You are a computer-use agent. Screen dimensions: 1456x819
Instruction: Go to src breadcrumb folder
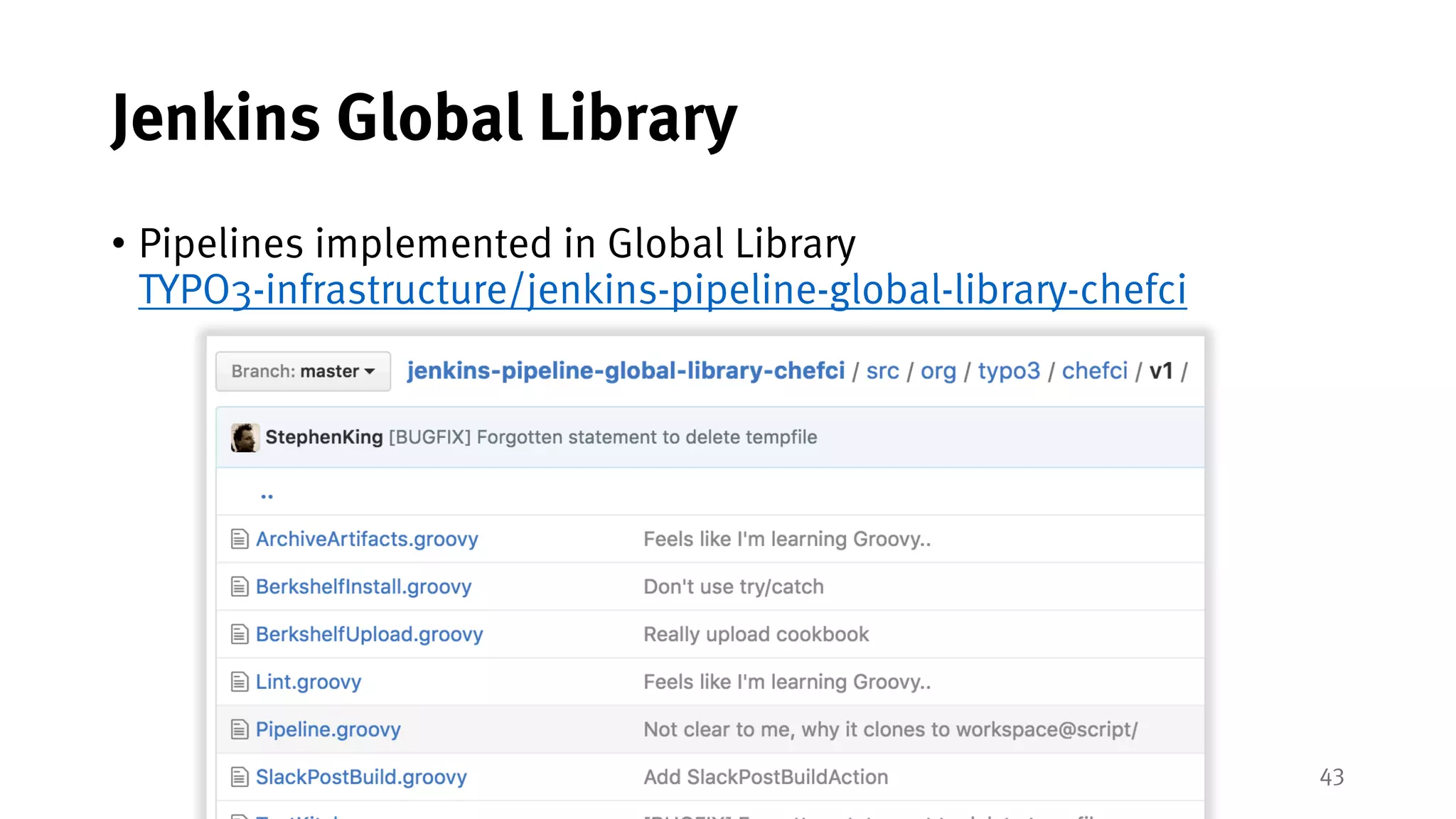(882, 371)
